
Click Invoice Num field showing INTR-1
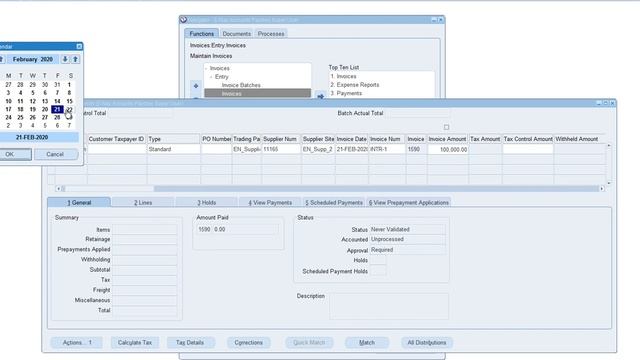click(387, 149)
